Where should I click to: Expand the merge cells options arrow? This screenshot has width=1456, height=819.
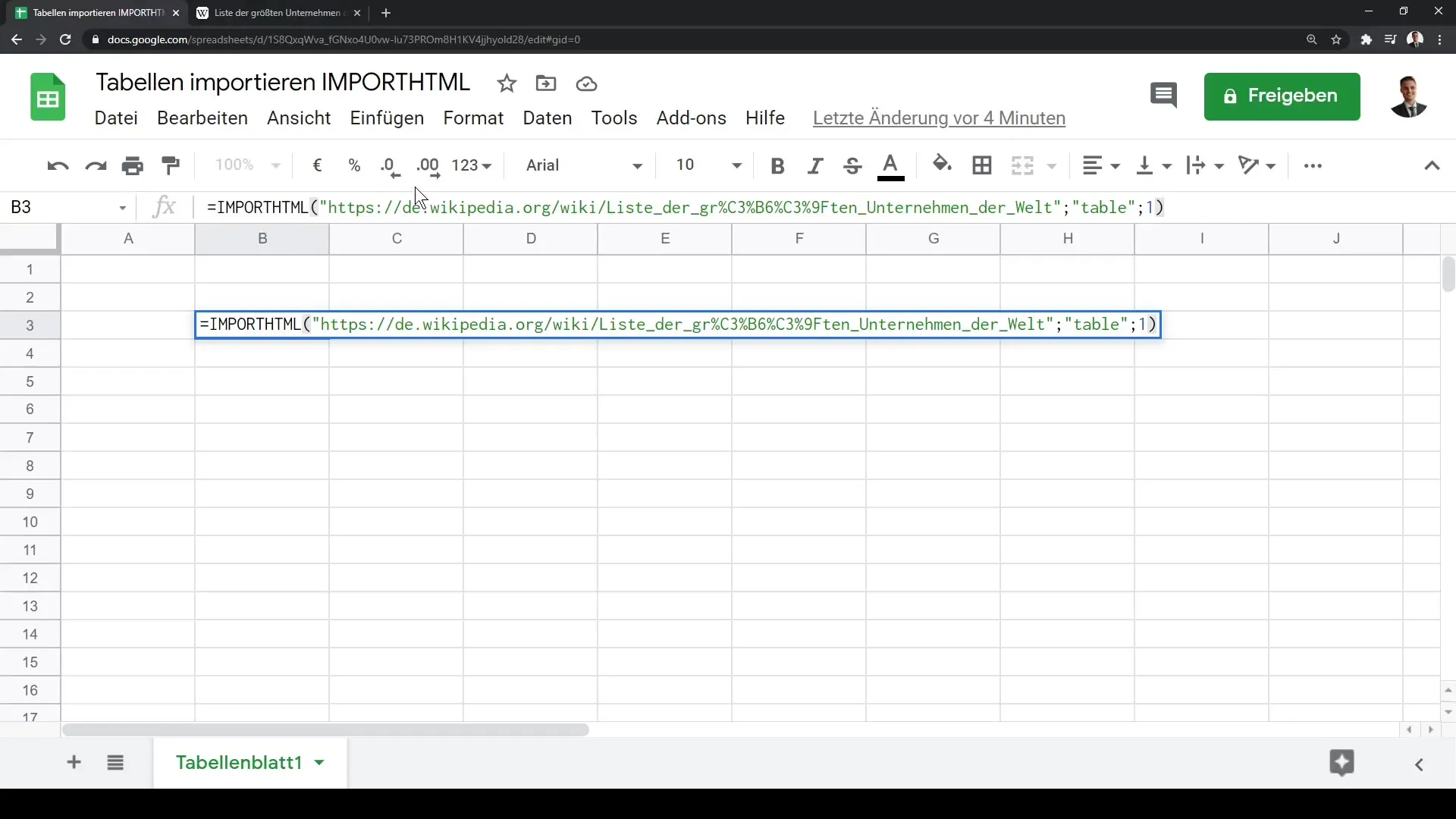(1052, 165)
